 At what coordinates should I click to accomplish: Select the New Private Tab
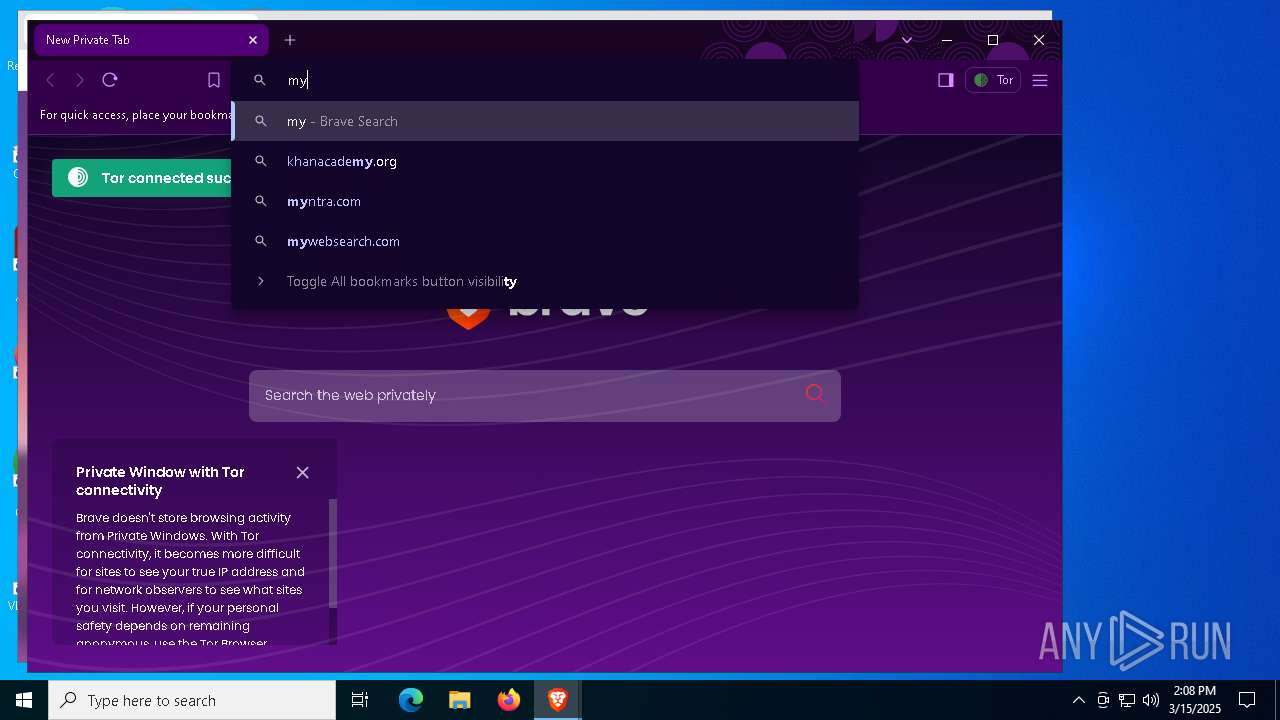[151, 40]
